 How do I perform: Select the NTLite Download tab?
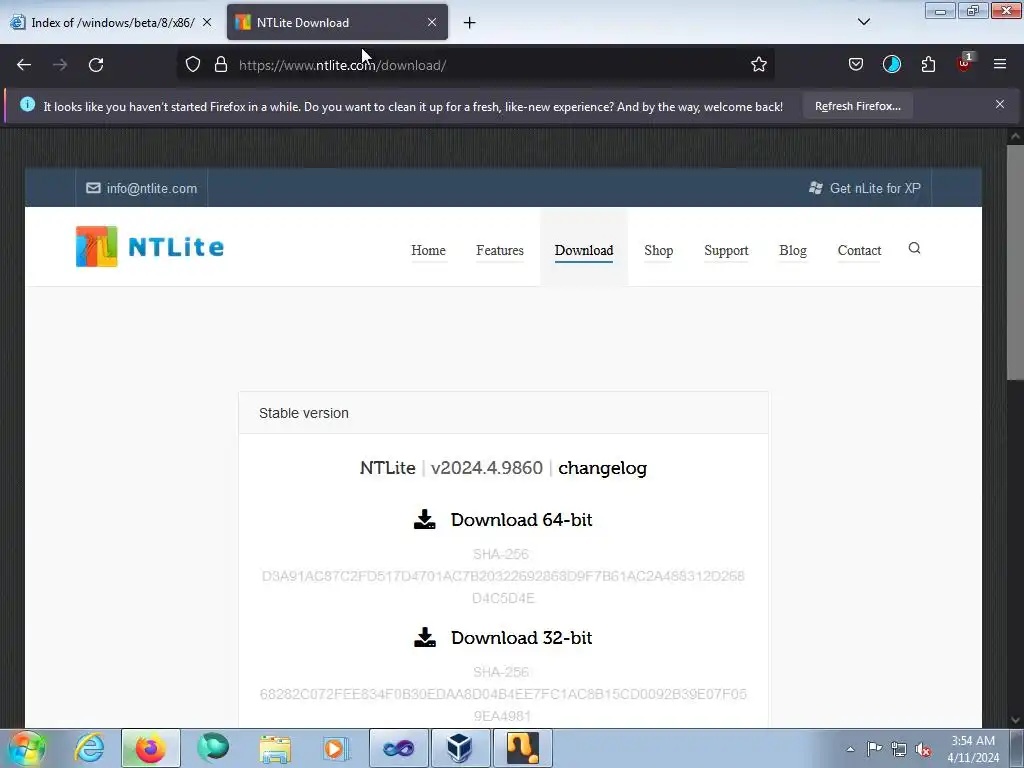(x=337, y=22)
